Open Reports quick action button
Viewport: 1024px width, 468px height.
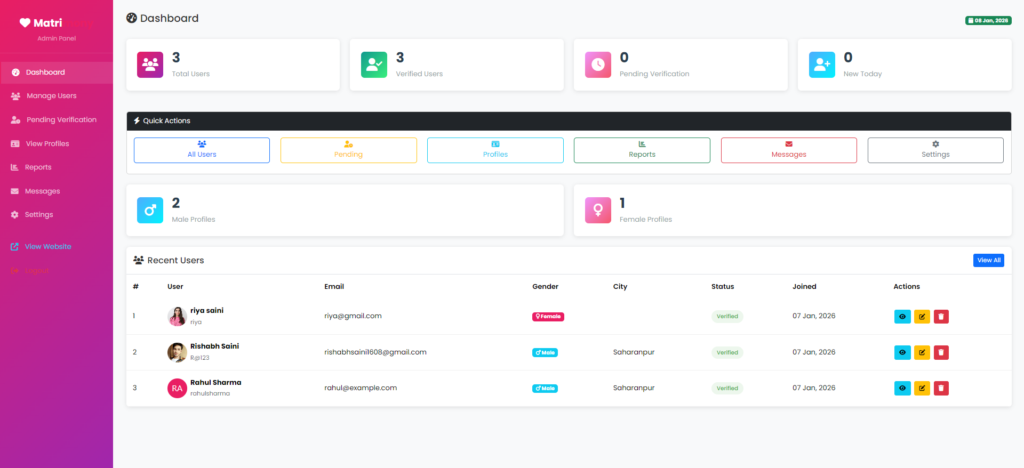642,150
